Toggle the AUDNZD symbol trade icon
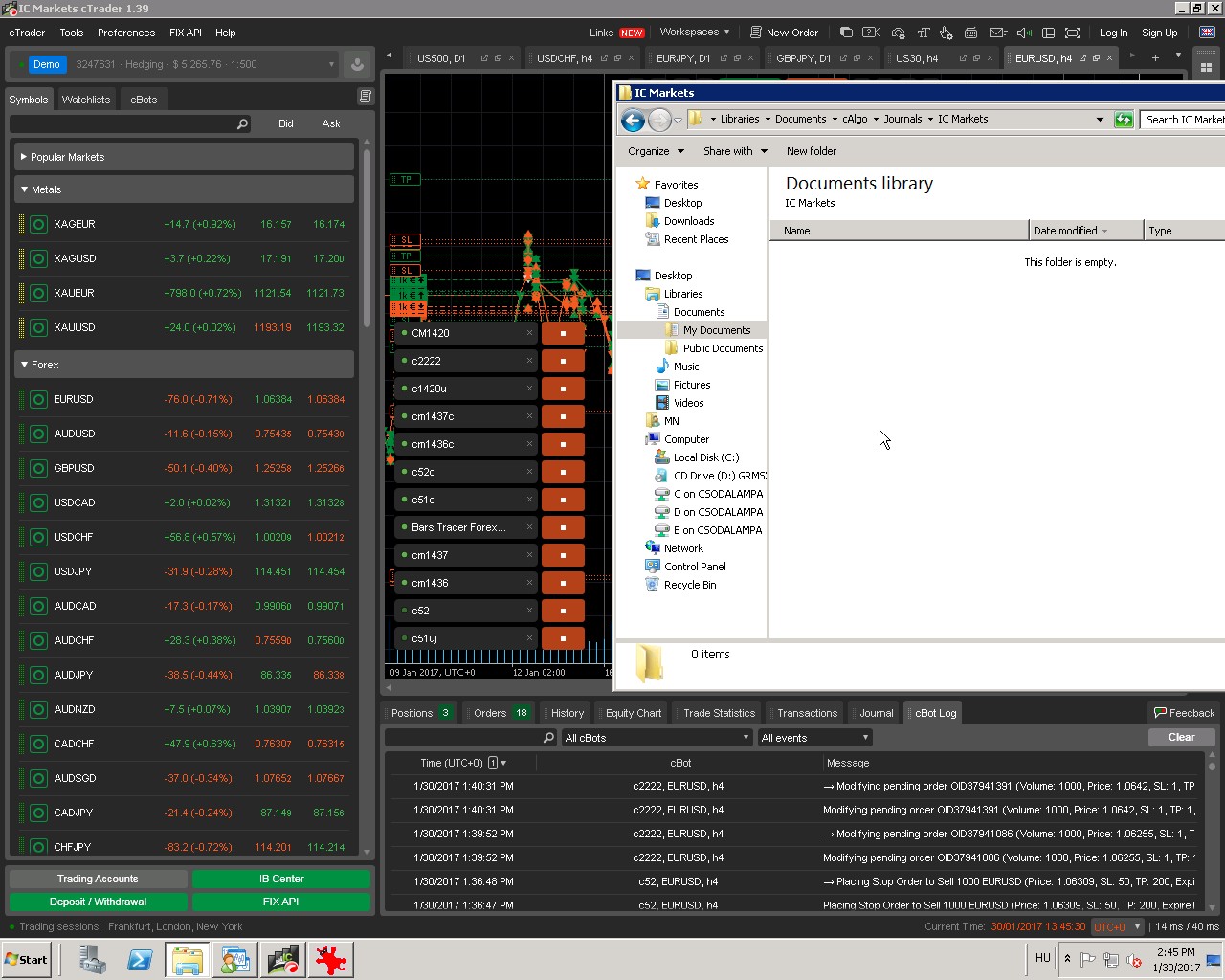 coord(38,709)
